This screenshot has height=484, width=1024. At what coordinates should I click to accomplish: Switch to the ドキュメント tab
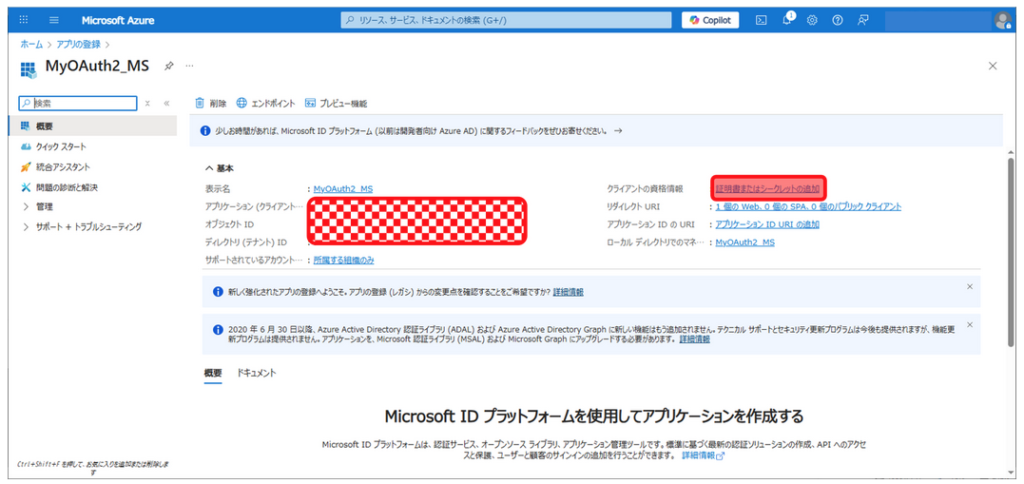tap(257, 373)
